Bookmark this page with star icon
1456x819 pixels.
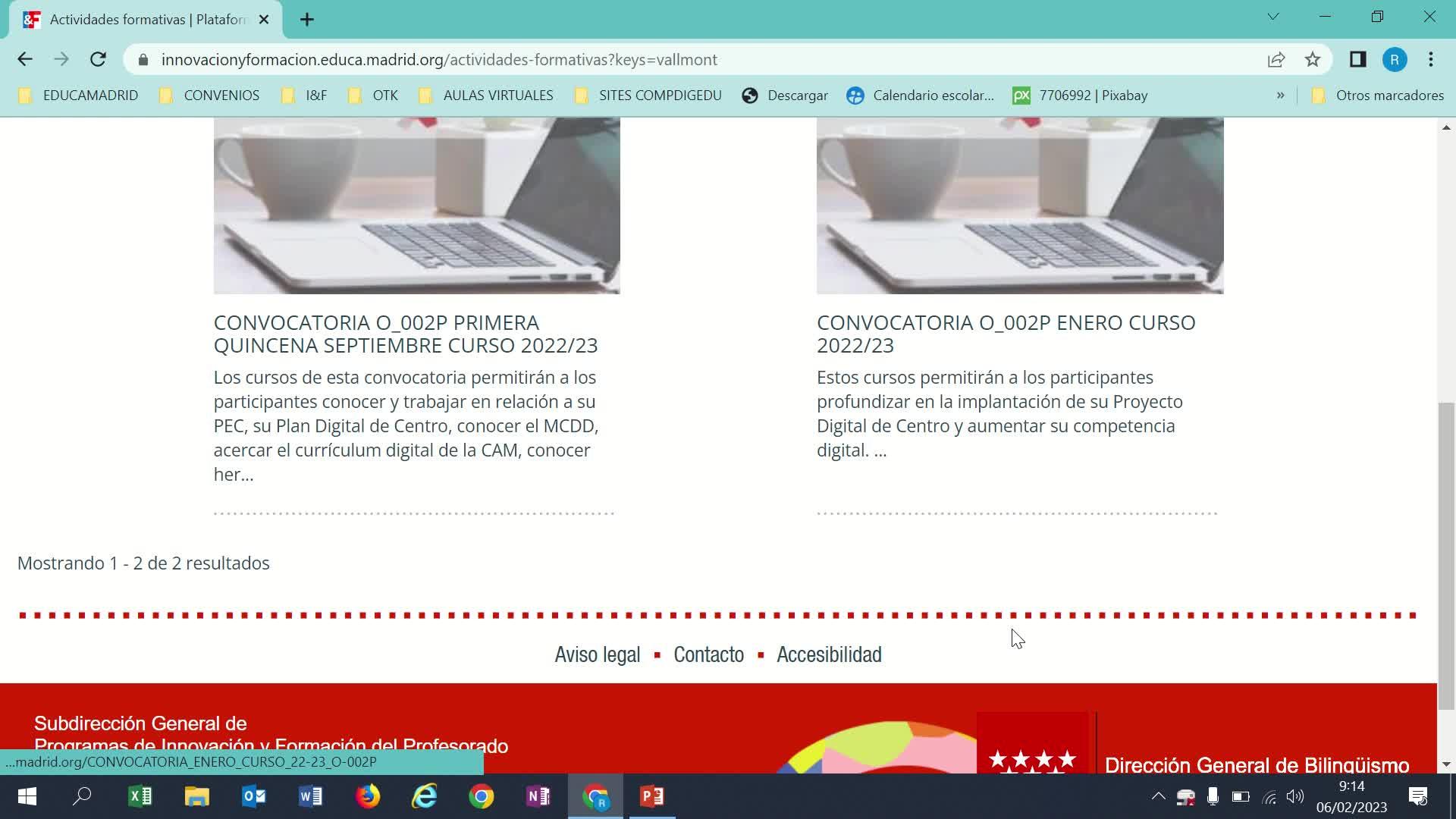click(x=1313, y=59)
